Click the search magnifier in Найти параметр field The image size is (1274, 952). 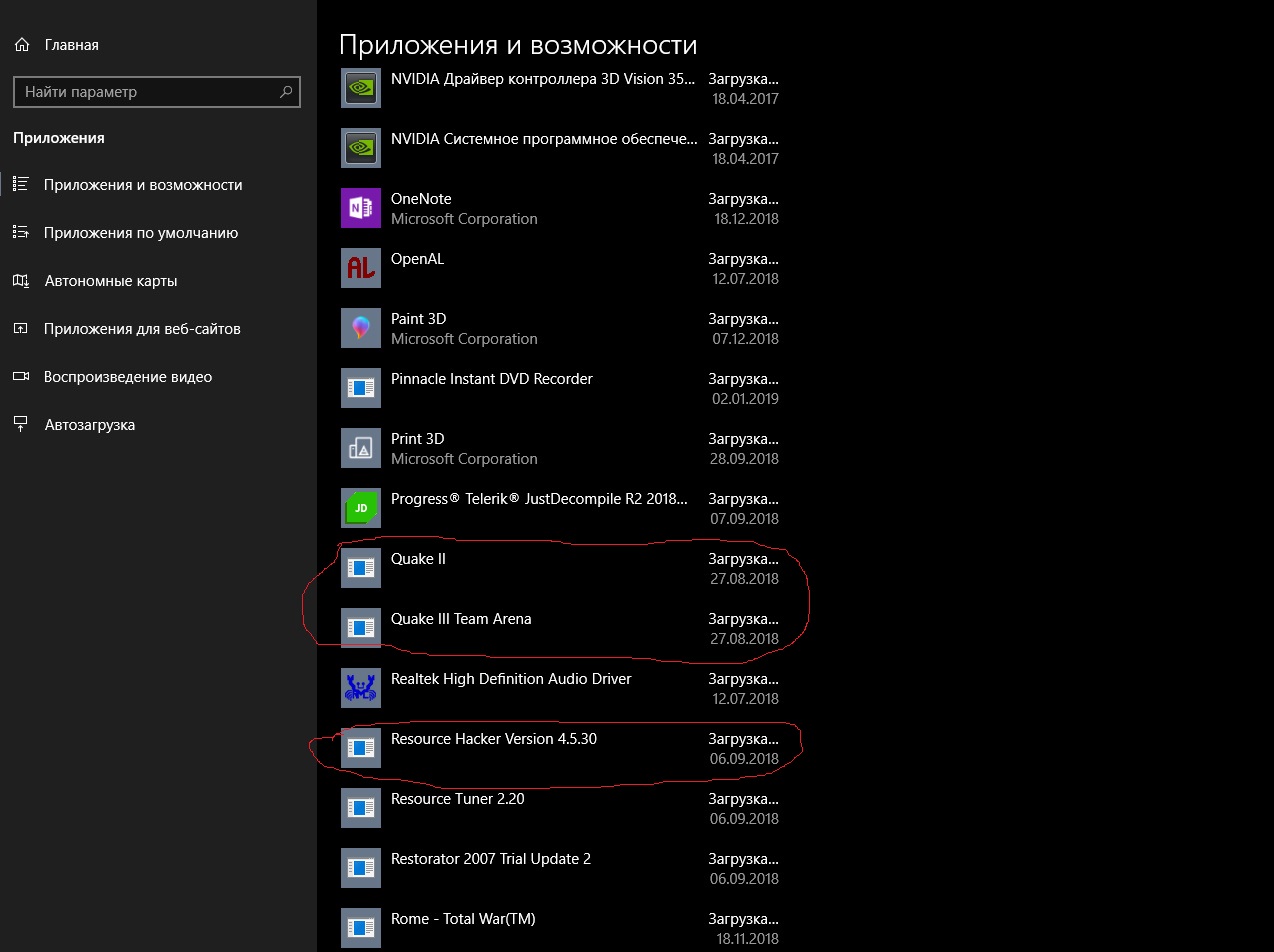(286, 92)
